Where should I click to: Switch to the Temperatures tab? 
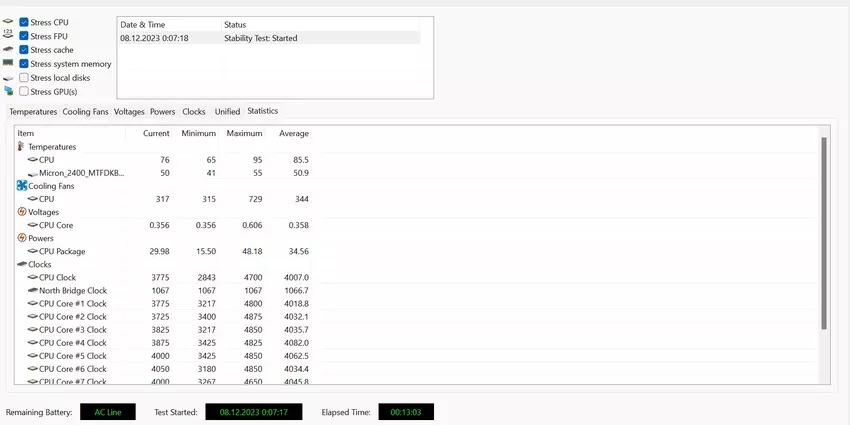[x=33, y=112]
